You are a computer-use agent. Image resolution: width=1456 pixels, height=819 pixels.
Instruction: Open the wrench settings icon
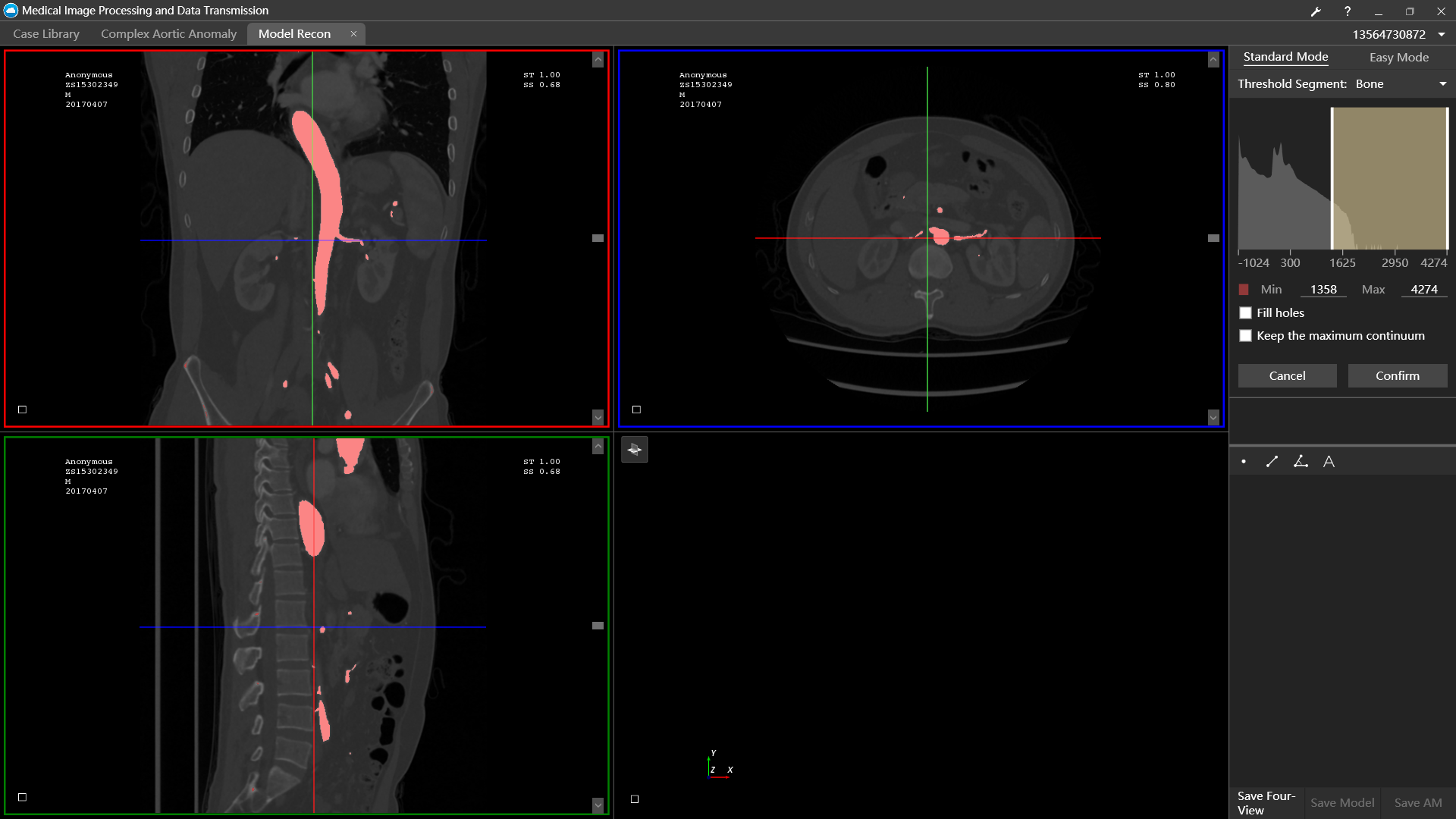[1316, 11]
